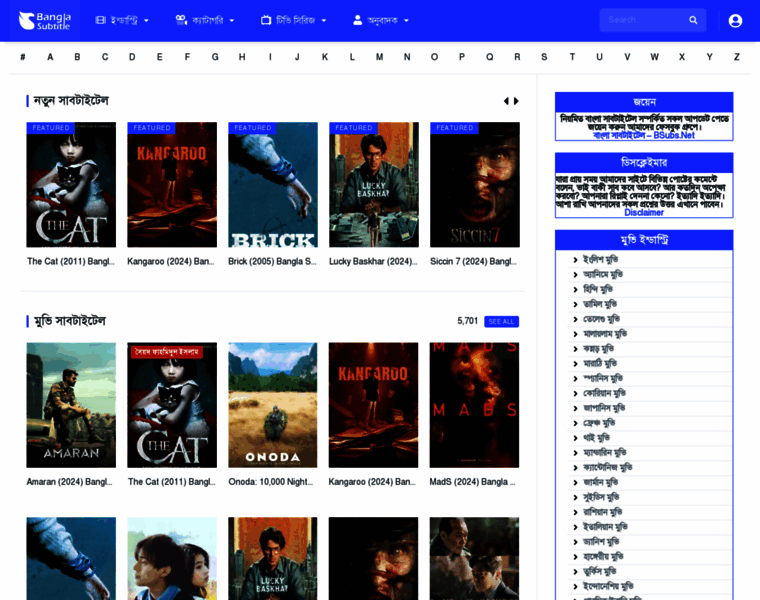Open থাই মুভি category
This screenshot has width=760, height=600.
coord(597,439)
